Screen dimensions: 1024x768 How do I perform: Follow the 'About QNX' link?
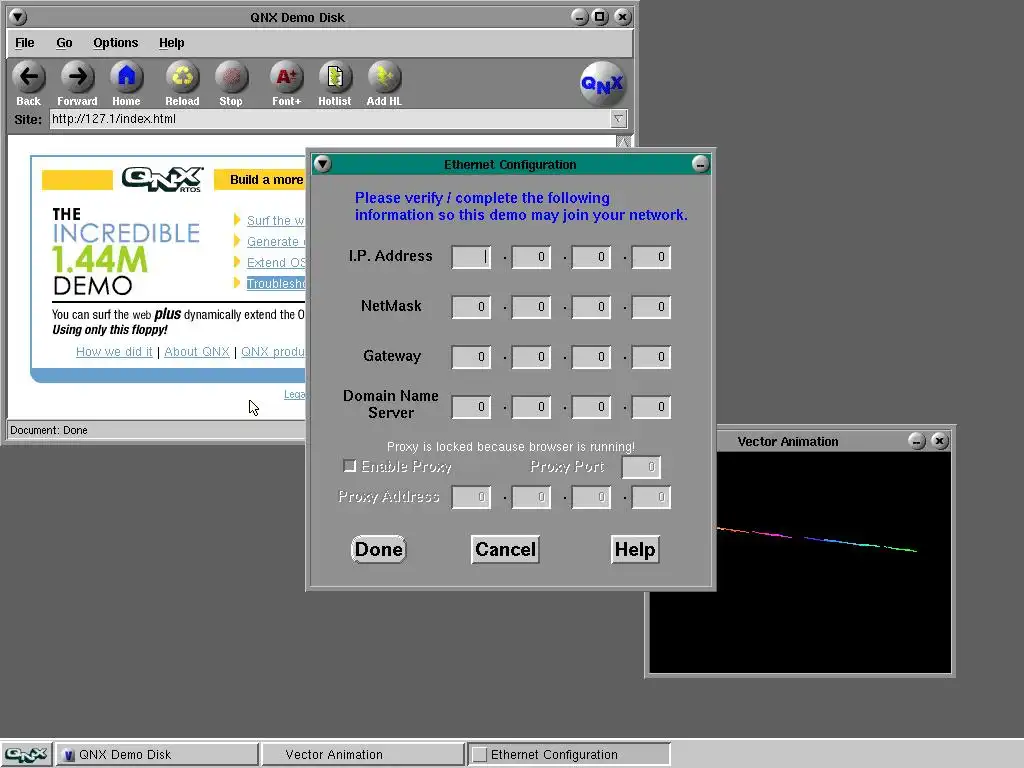coord(197,351)
